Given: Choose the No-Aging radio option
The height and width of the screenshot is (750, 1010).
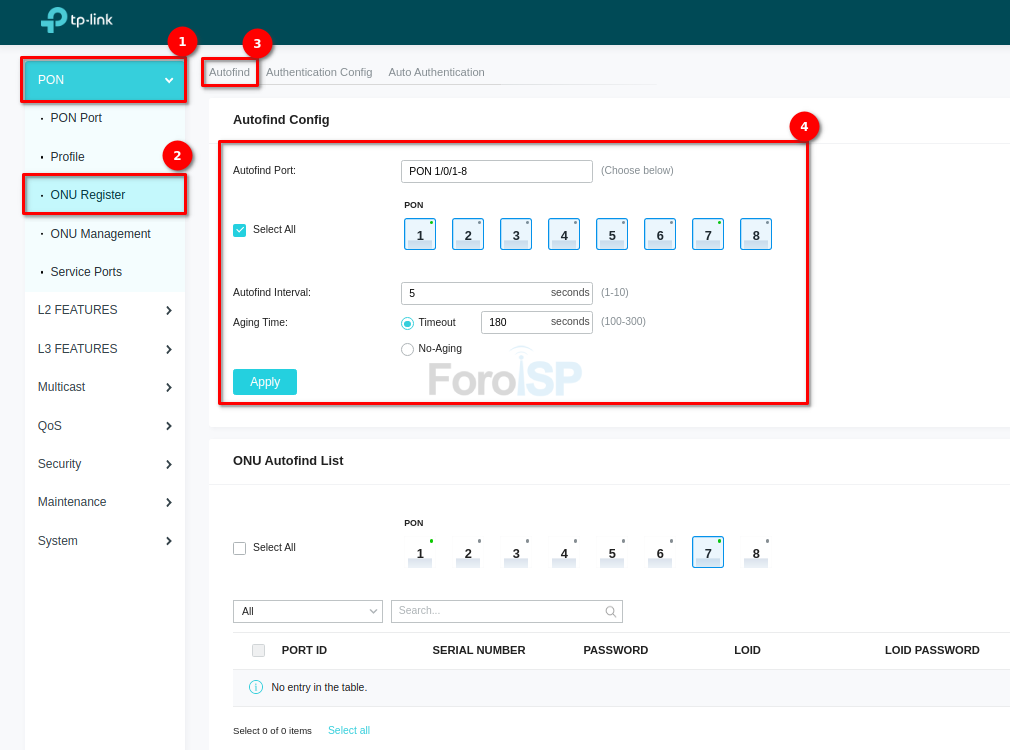Looking at the screenshot, I should [x=407, y=349].
